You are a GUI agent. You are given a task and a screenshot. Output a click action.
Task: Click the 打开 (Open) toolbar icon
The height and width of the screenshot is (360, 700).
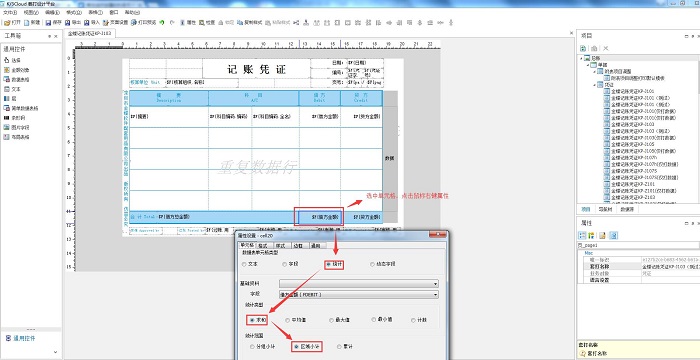(x=12, y=22)
